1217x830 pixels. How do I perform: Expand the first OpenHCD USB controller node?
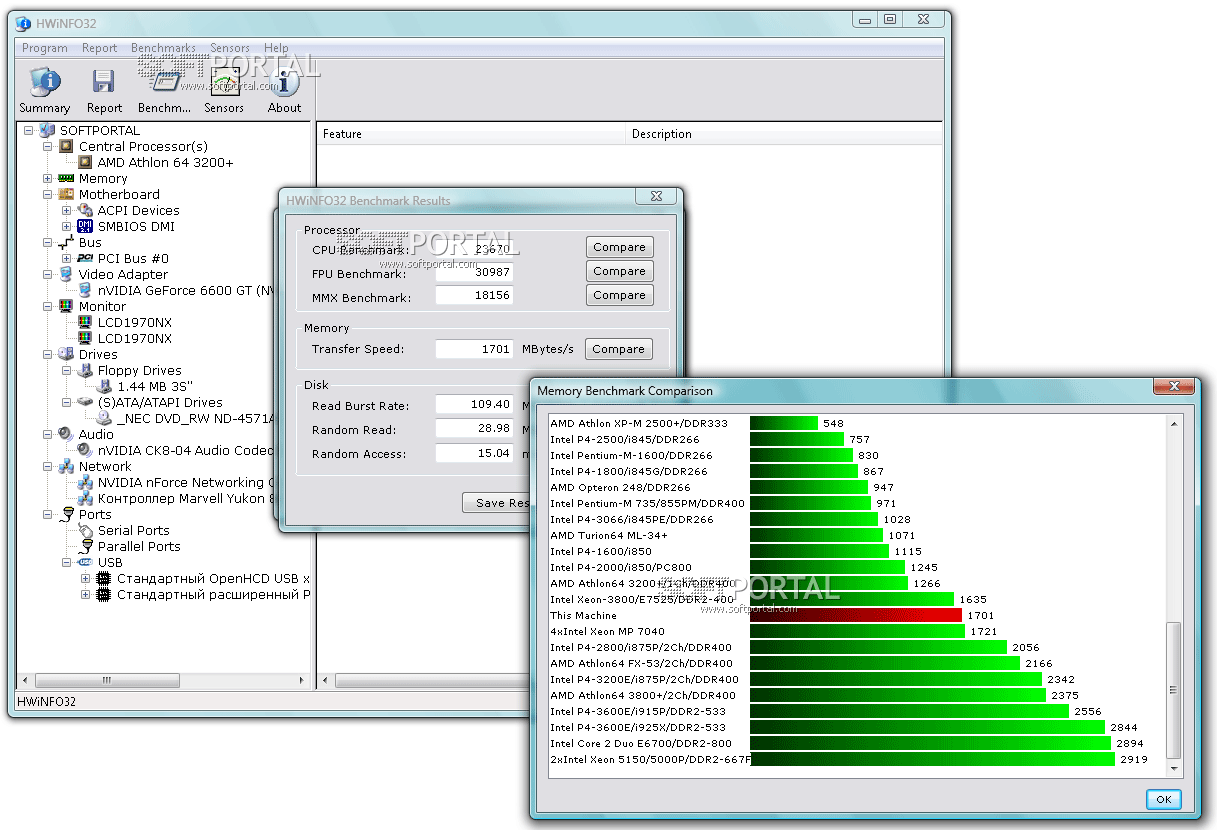(x=86, y=578)
